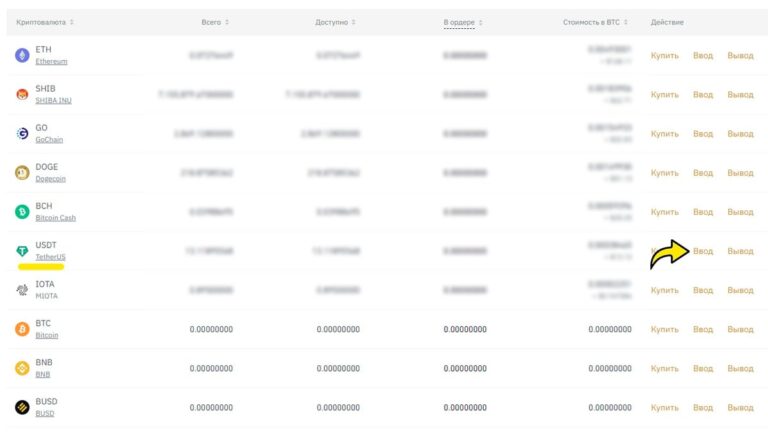Click Вывод in the BCH row
Screen dimensions: 768x435
[740, 212]
